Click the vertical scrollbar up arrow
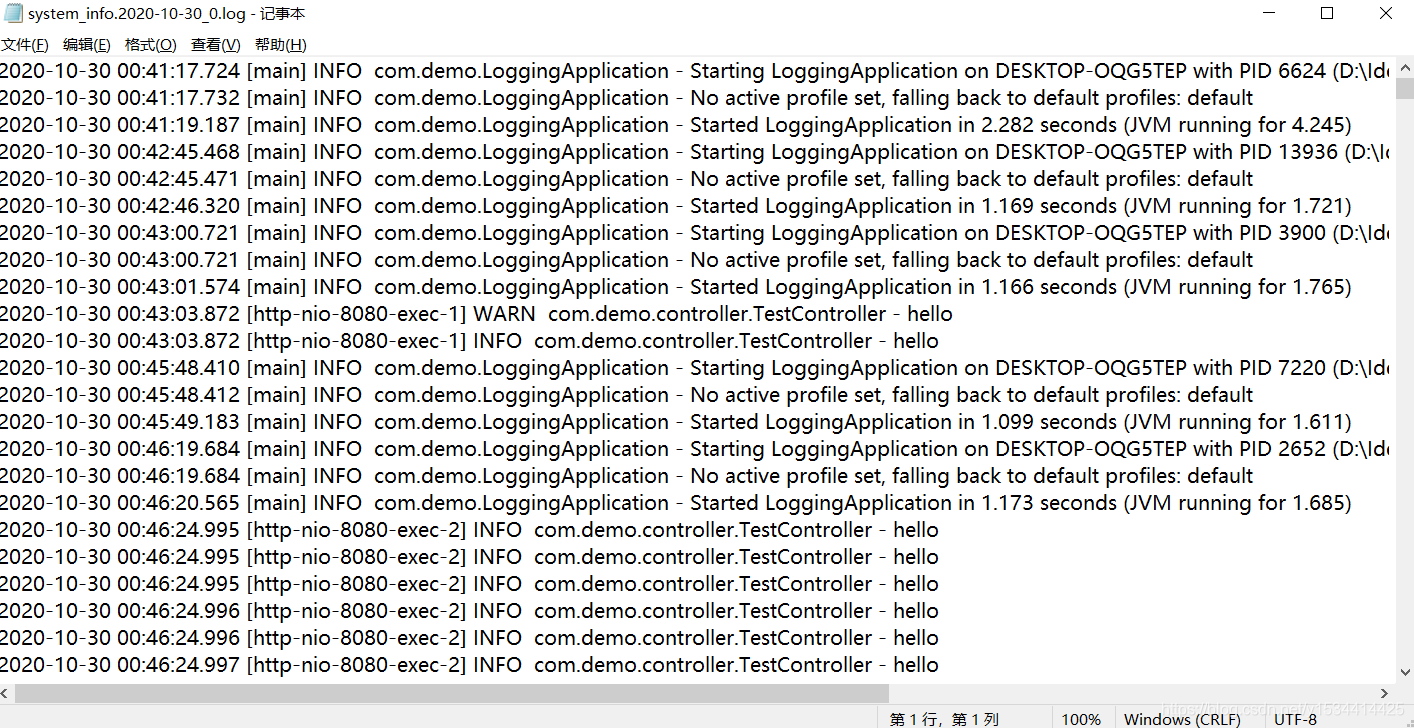The image size is (1414, 728). click(x=1405, y=66)
